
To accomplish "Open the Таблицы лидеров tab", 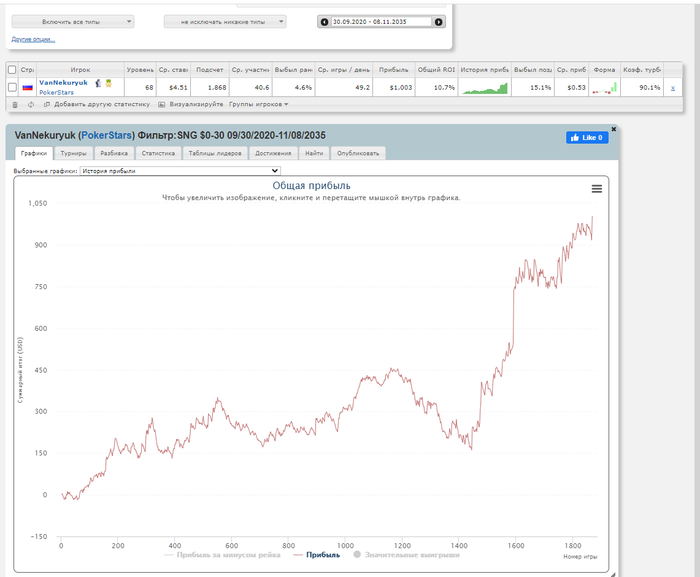I will (x=215, y=153).
